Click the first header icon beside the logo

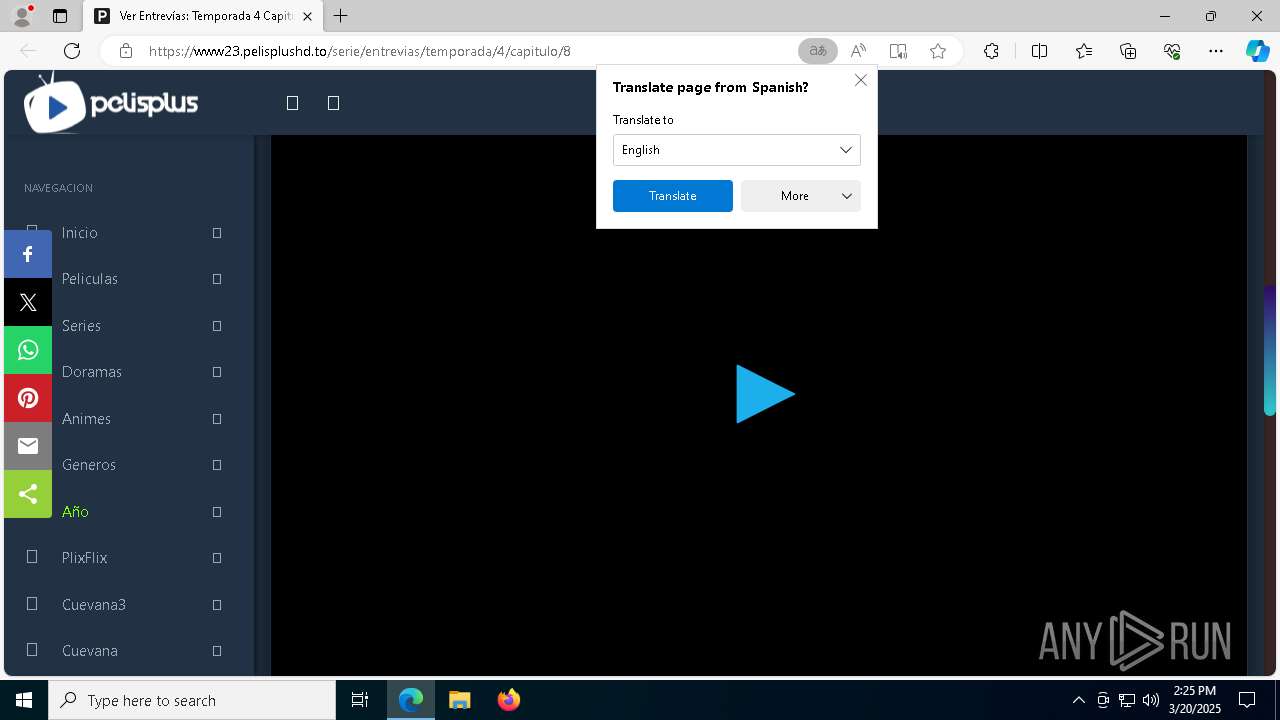[293, 103]
